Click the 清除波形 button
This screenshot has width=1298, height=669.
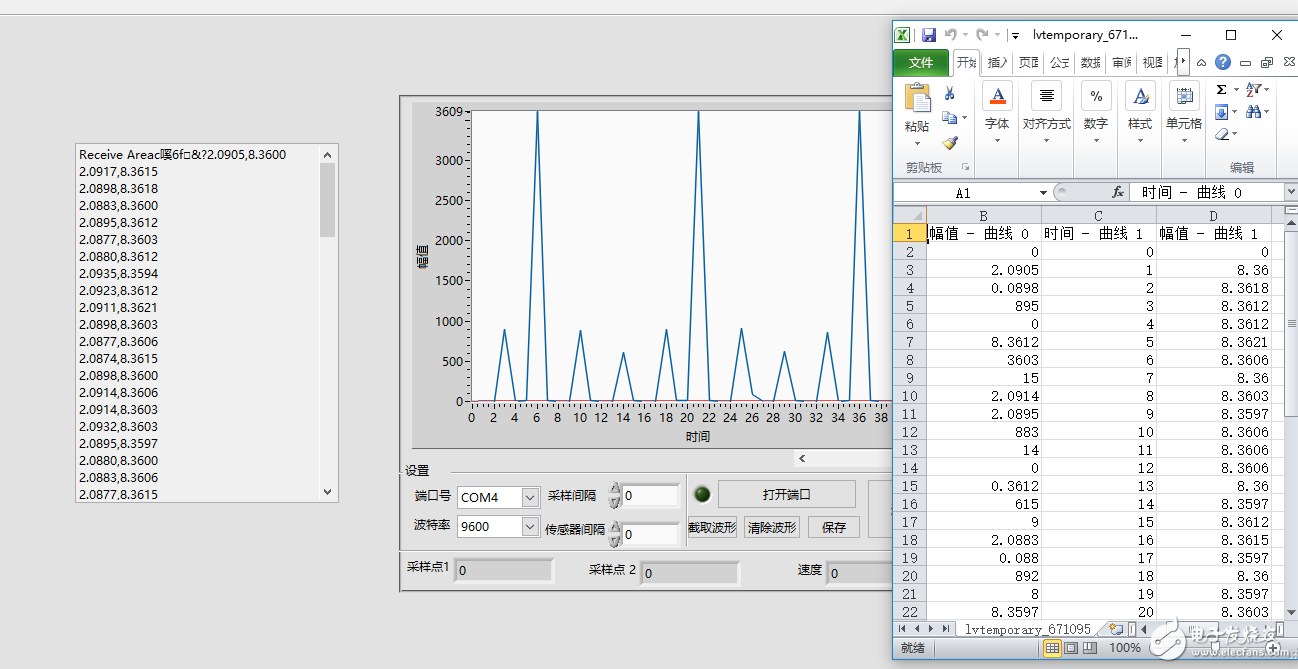pos(772,527)
